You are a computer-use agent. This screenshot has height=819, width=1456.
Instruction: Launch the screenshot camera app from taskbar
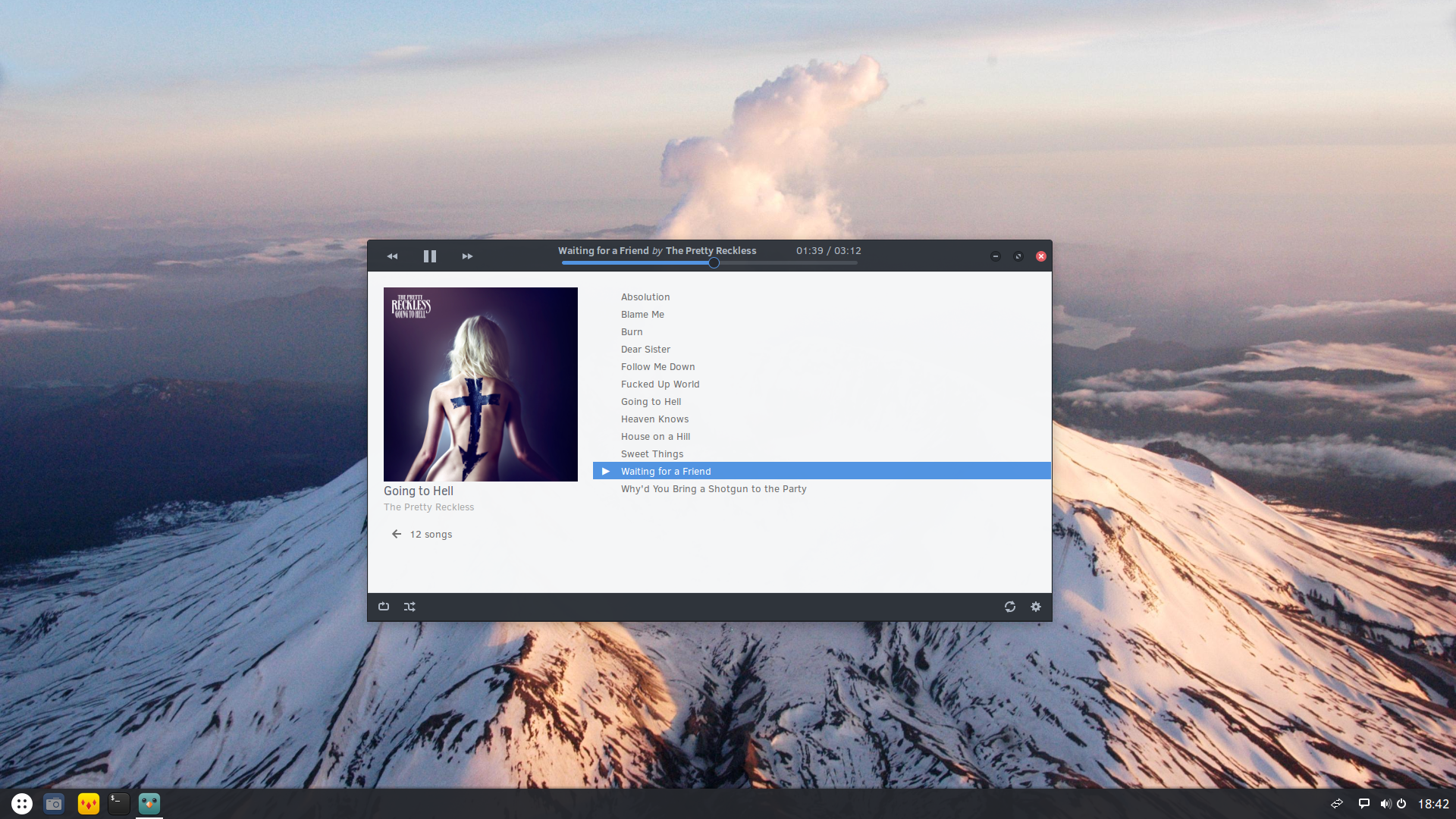point(54,804)
